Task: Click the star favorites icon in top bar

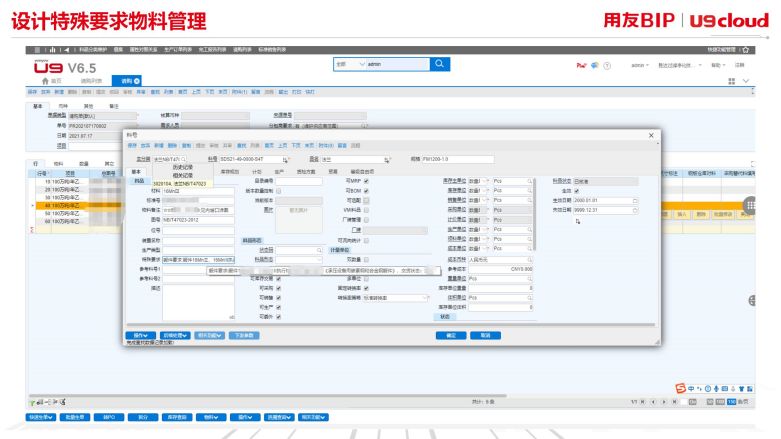Action: [746, 50]
